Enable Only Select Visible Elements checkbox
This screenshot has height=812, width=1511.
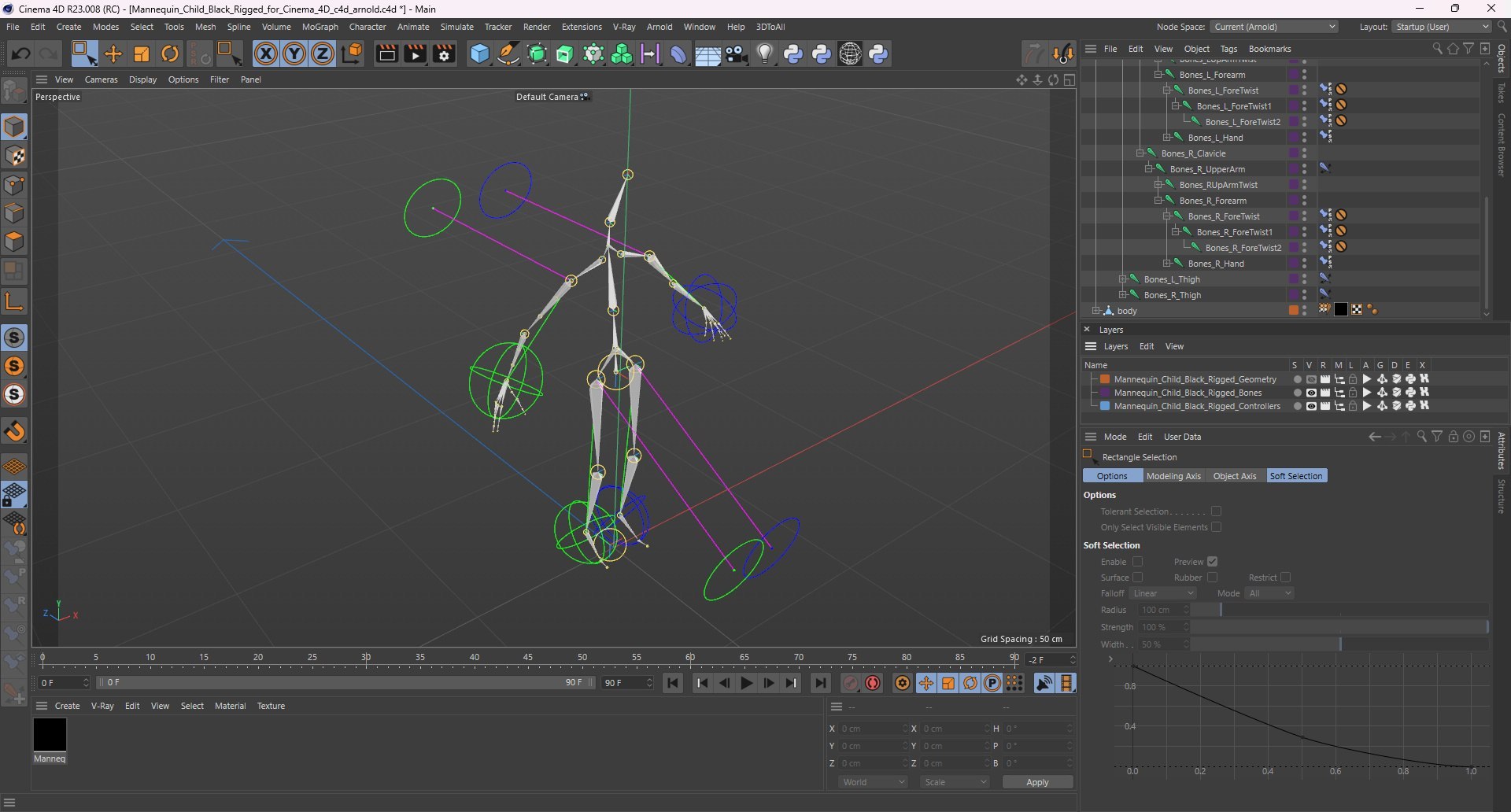[1216, 527]
